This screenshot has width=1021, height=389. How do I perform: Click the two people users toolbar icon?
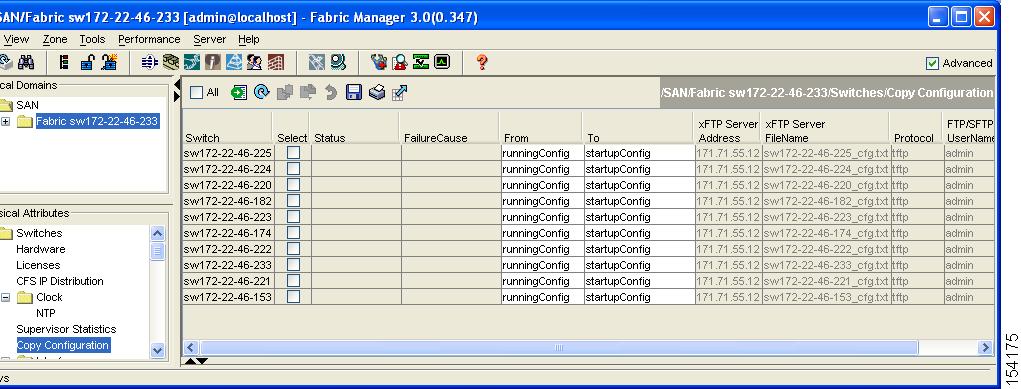click(x=254, y=63)
